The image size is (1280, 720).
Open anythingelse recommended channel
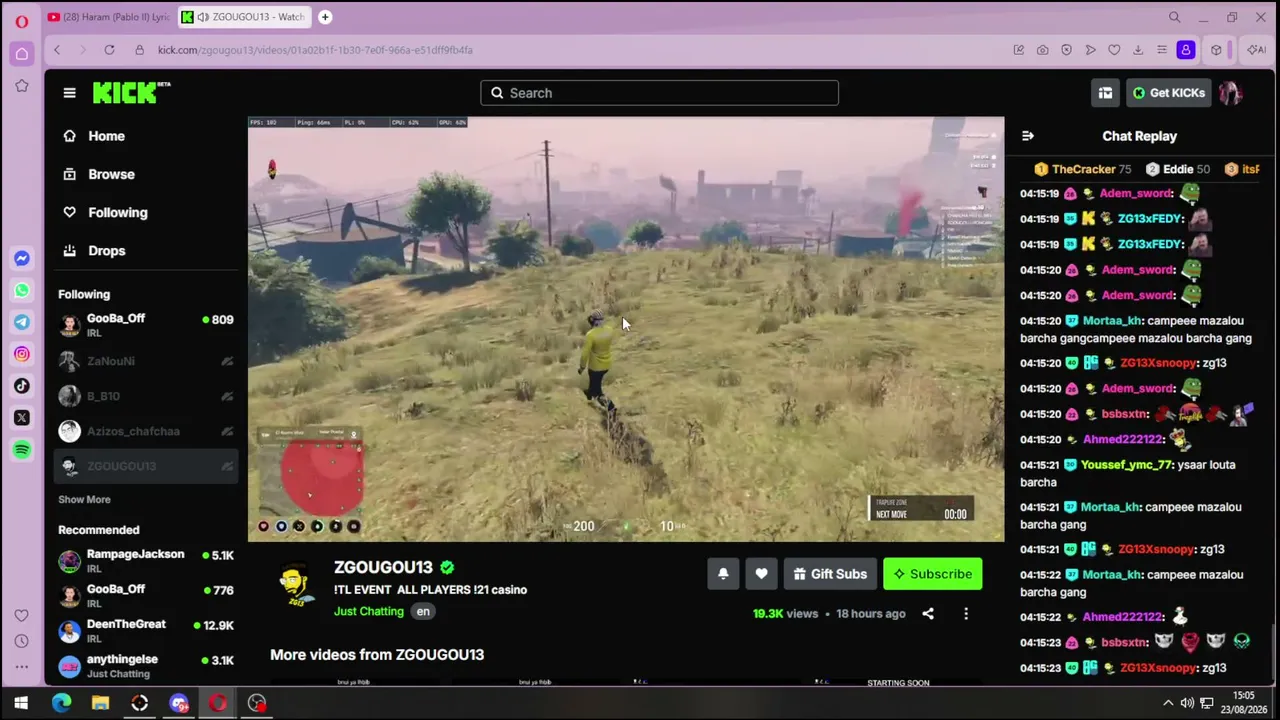(146, 666)
